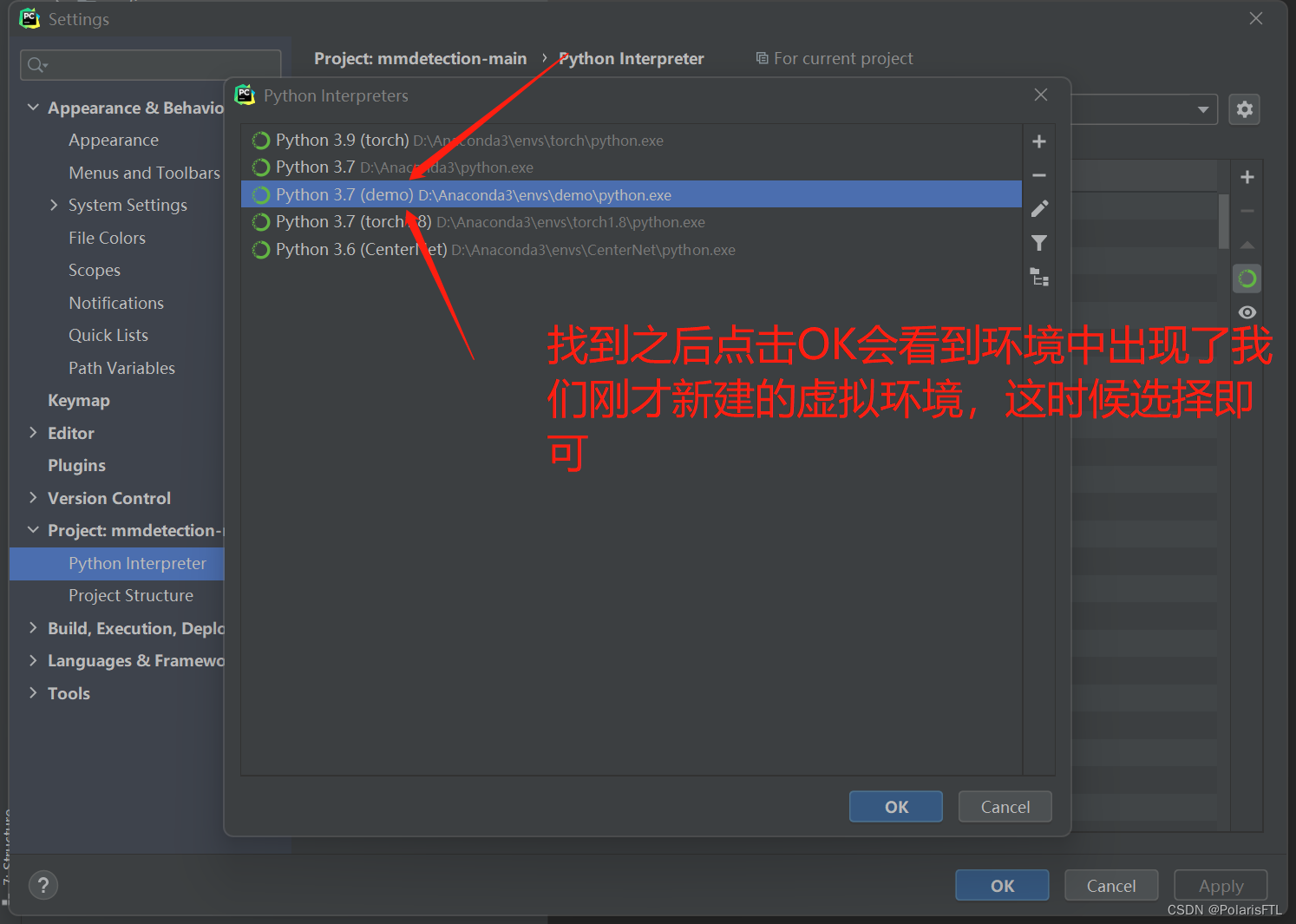Viewport: 1296px width, 924px height.
Task: Edit the selected interpreter with the pencil icon
Action: pyautogui.click(x=1038, y=208)
